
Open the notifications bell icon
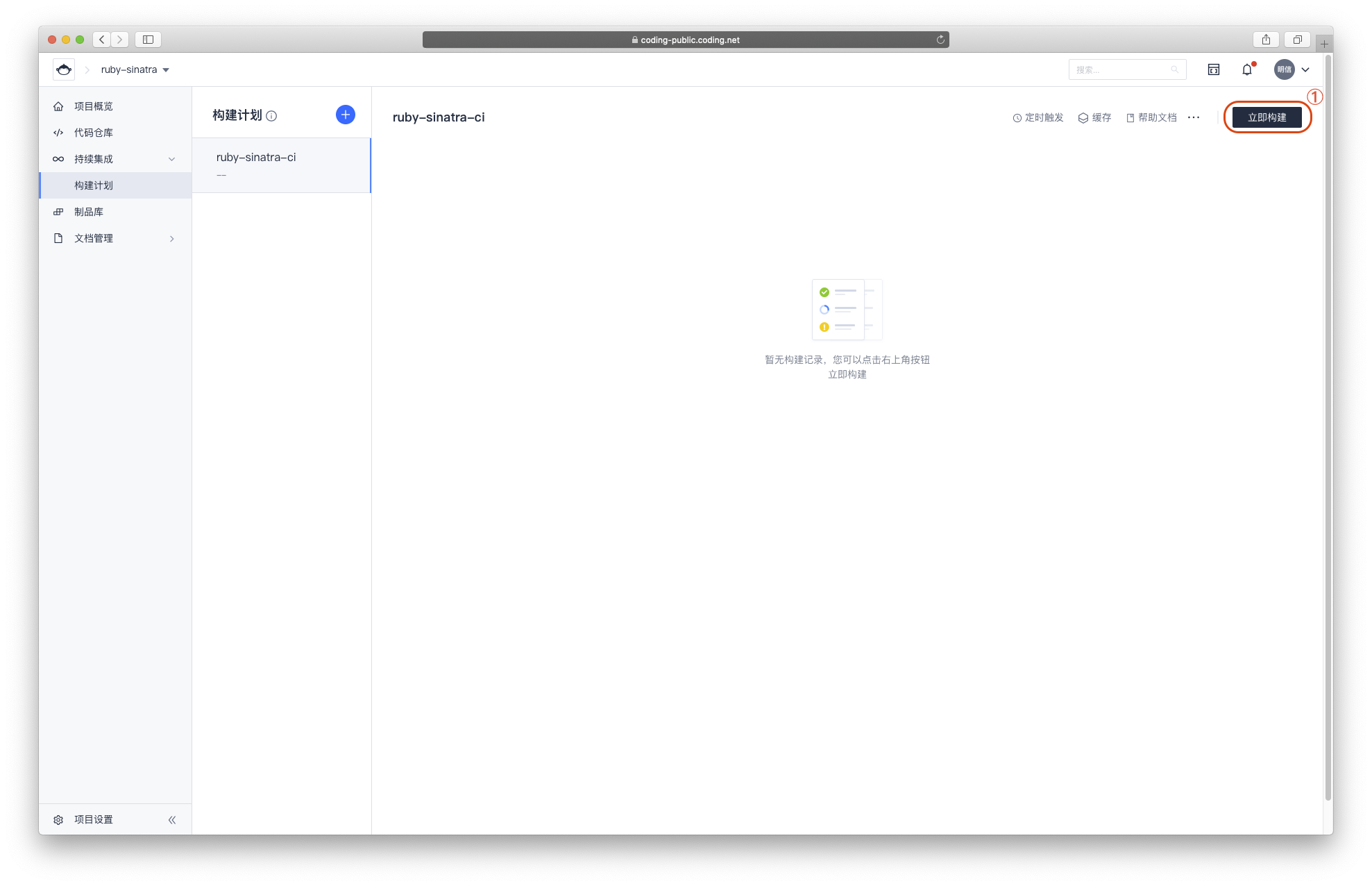pyautogui.click(x=1246, y=69)
